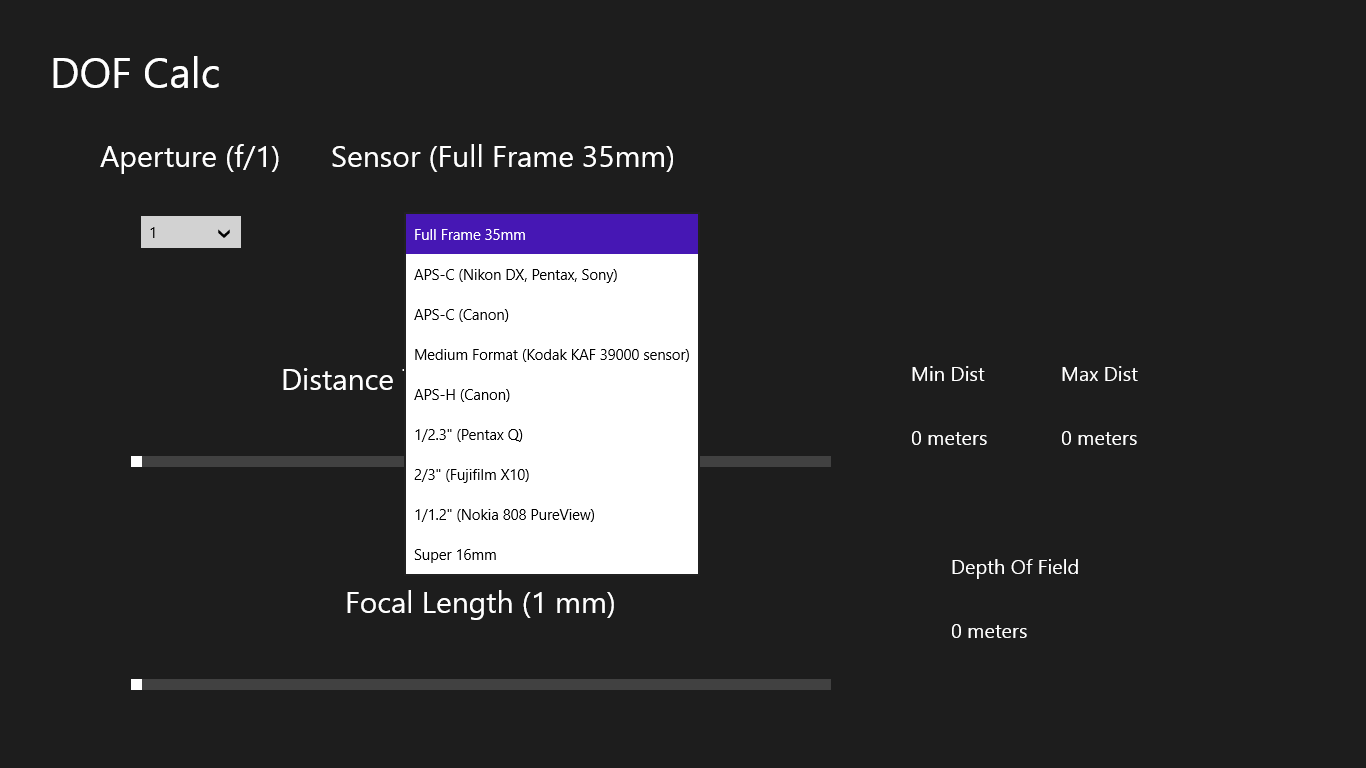Click the DOF Calc title
This screenshot has height=768, width=1366.
pyautogui.click(x=135, y=74)
